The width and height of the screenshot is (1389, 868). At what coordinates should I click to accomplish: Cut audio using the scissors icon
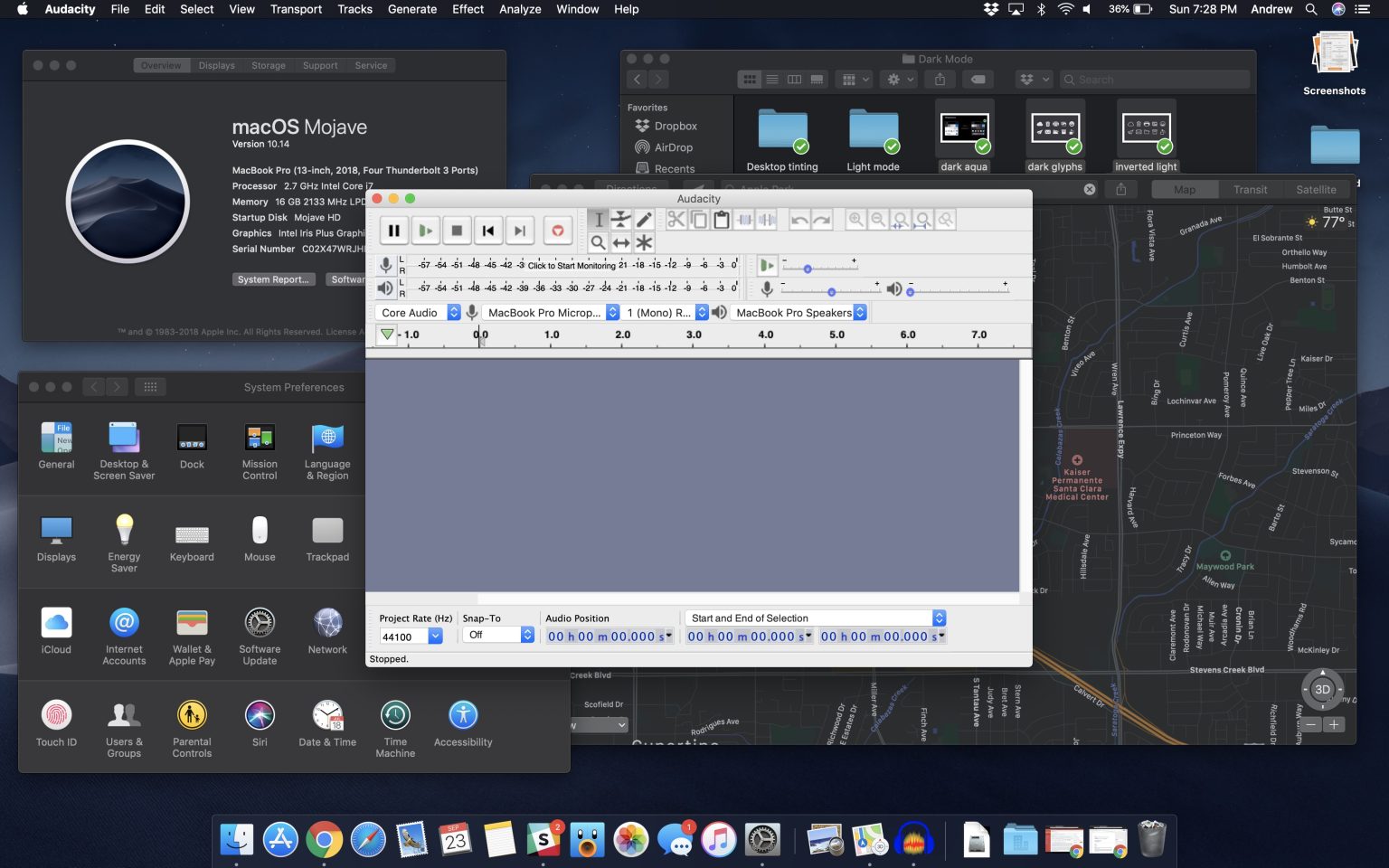(x=676, y=220)
